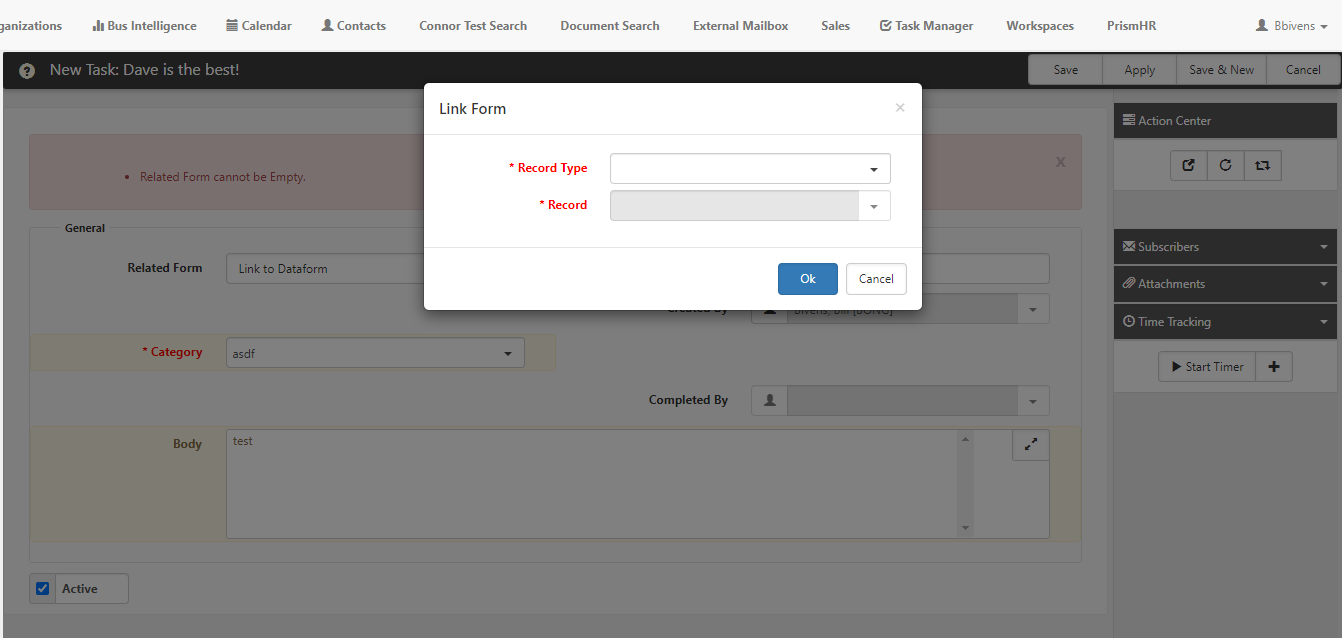Screen dimensions: 1342x638
Task: Toggle the Active checkbox
Action: [x=43, y=589]
